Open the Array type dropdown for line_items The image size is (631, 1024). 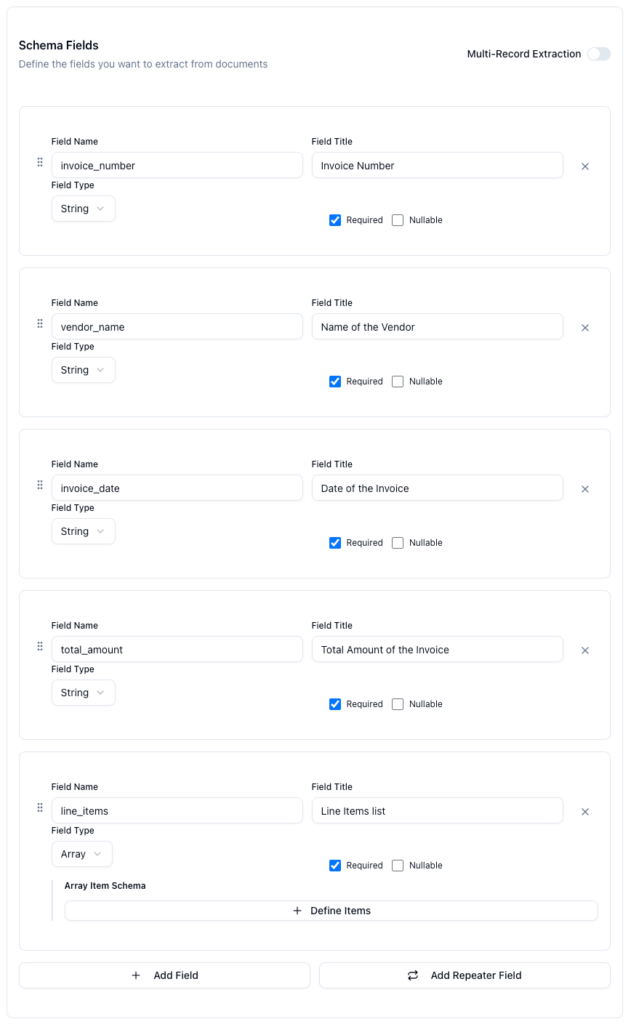[82, 854]
